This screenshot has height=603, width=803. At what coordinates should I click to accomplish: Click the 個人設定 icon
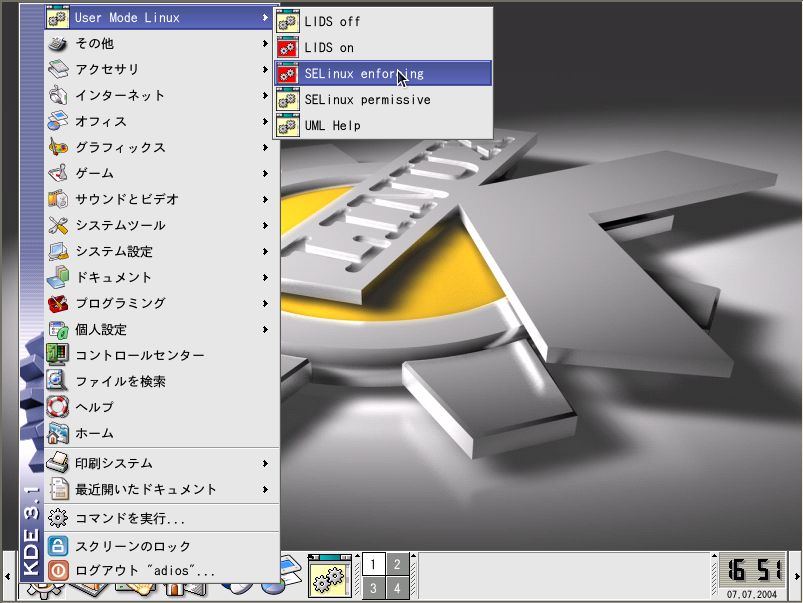click(57, 329)
